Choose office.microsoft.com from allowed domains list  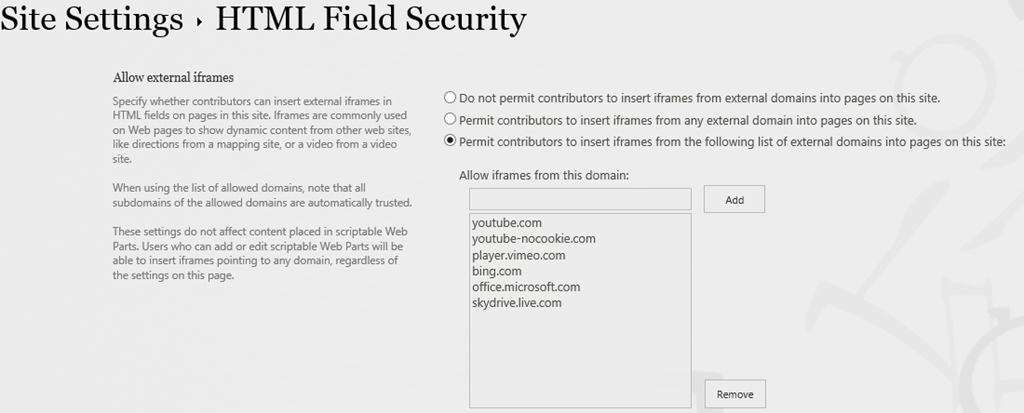pos(526,287)
